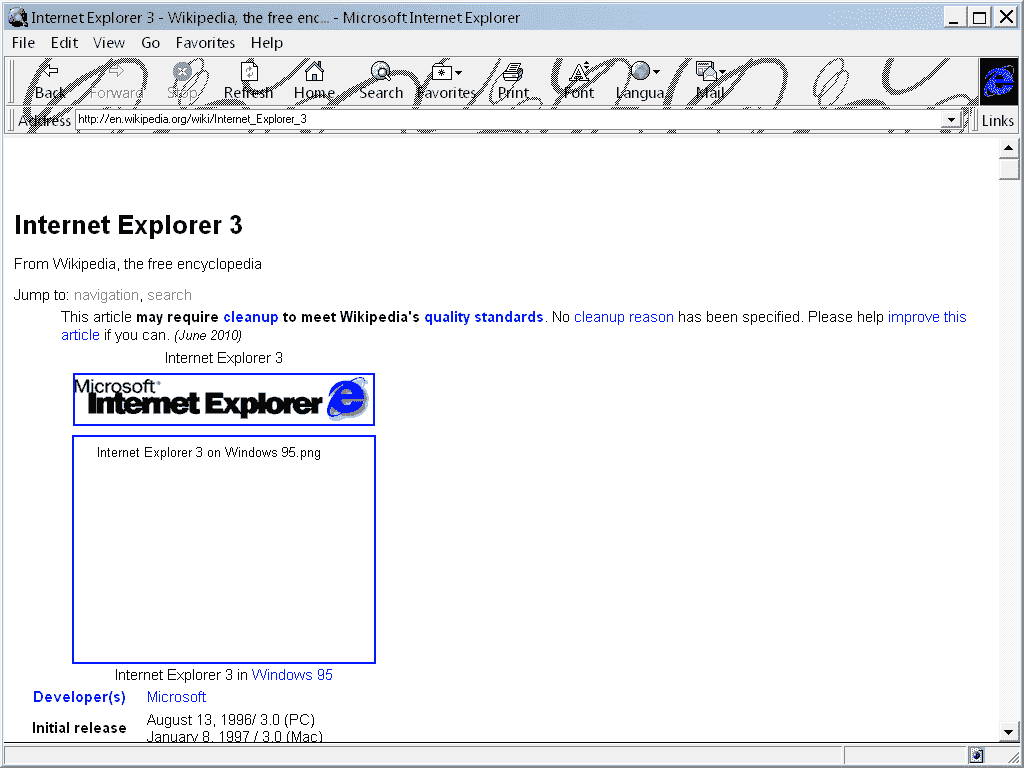Open the Language button dropdown arrow
The height and width of the screenshot is (768, 1024).
click(656, 72)
